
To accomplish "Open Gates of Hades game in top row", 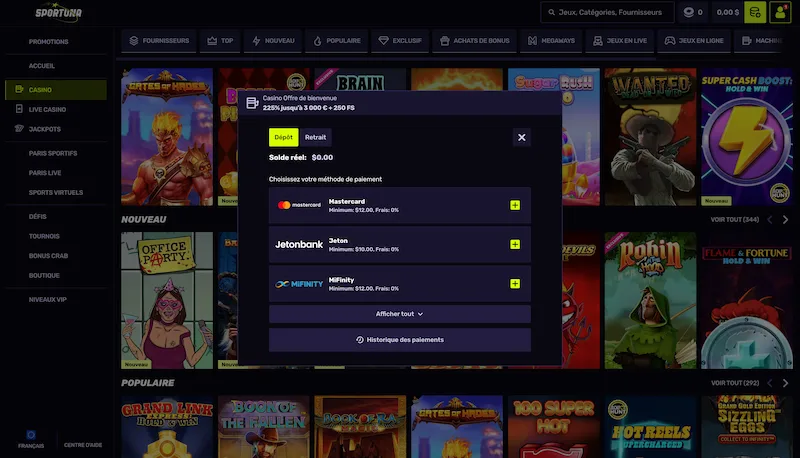I will point(167,137).
